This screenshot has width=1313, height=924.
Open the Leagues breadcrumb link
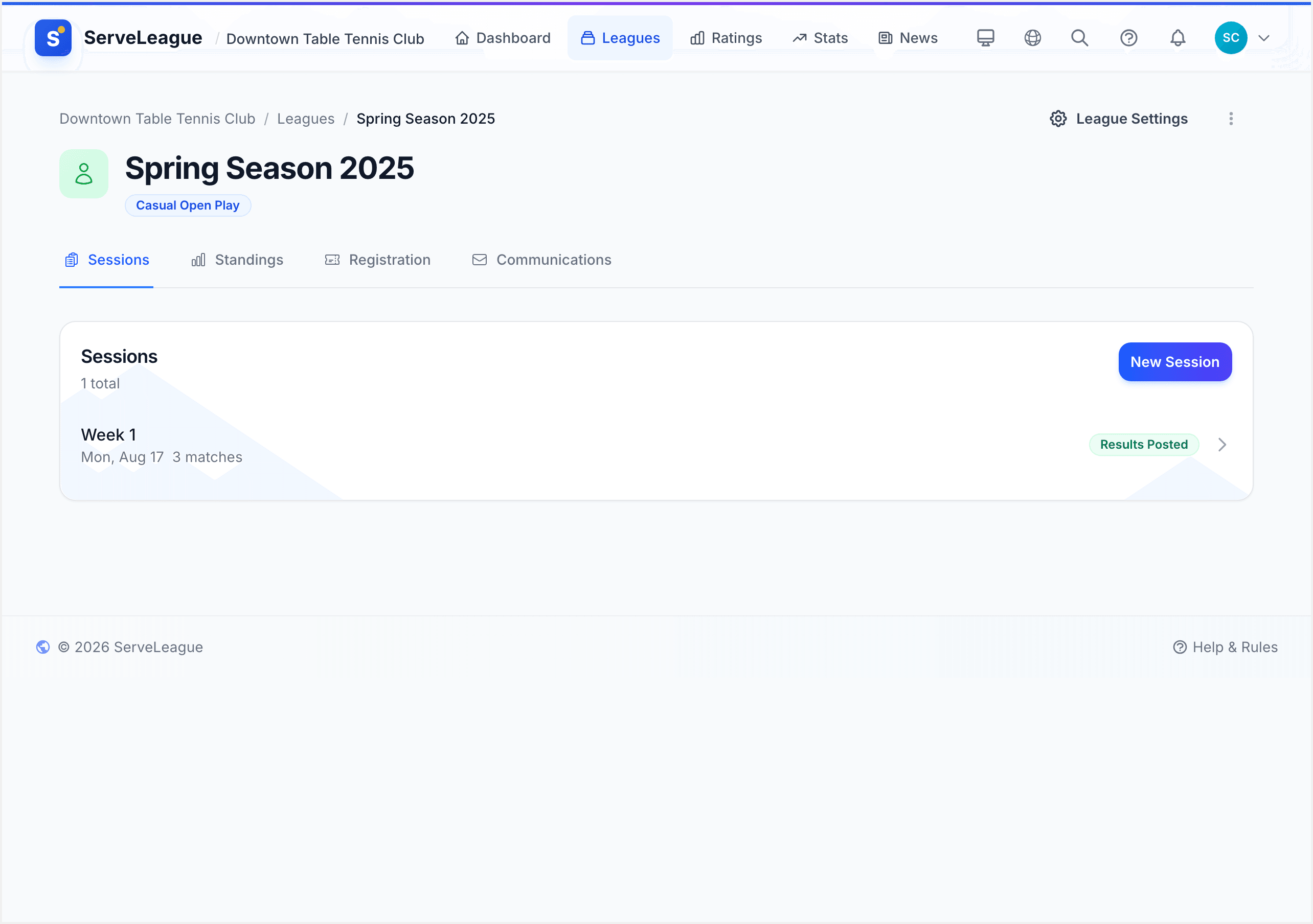[x=306, y=119]
